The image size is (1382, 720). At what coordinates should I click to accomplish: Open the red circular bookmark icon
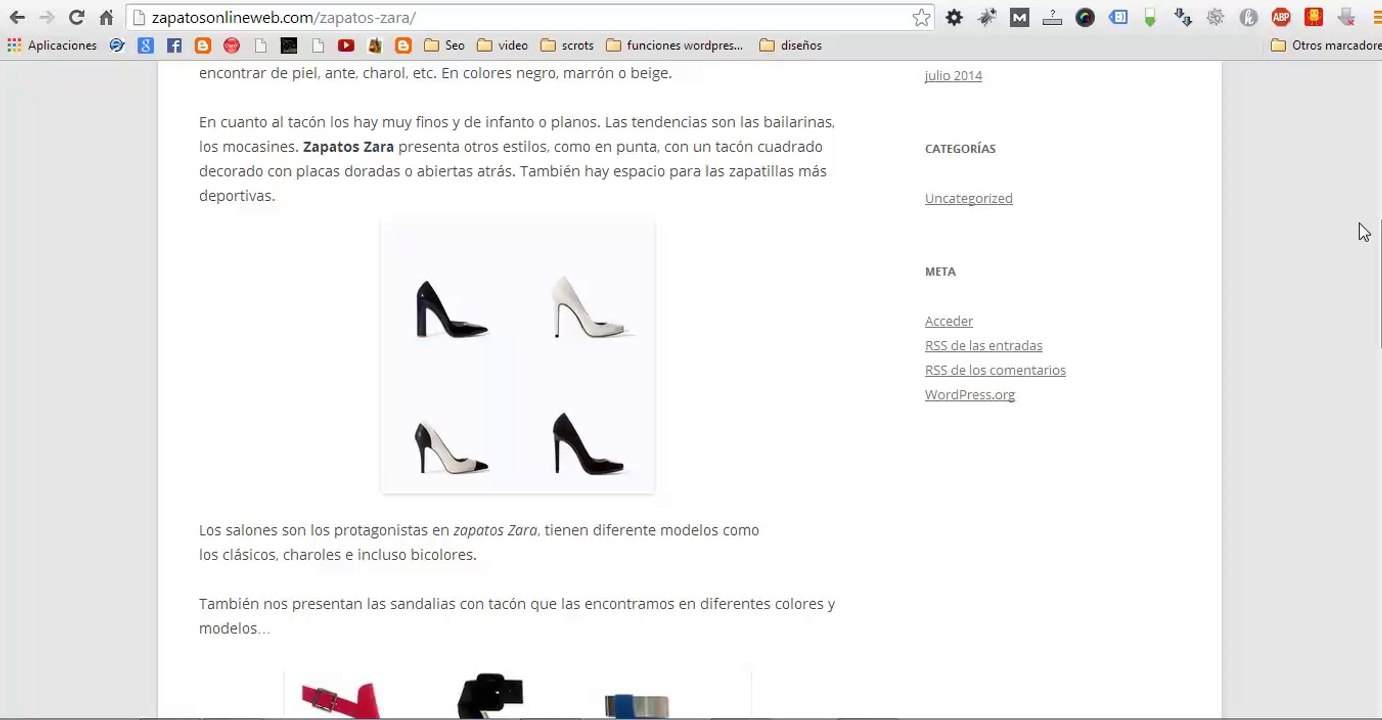click(x=232, y=45)
